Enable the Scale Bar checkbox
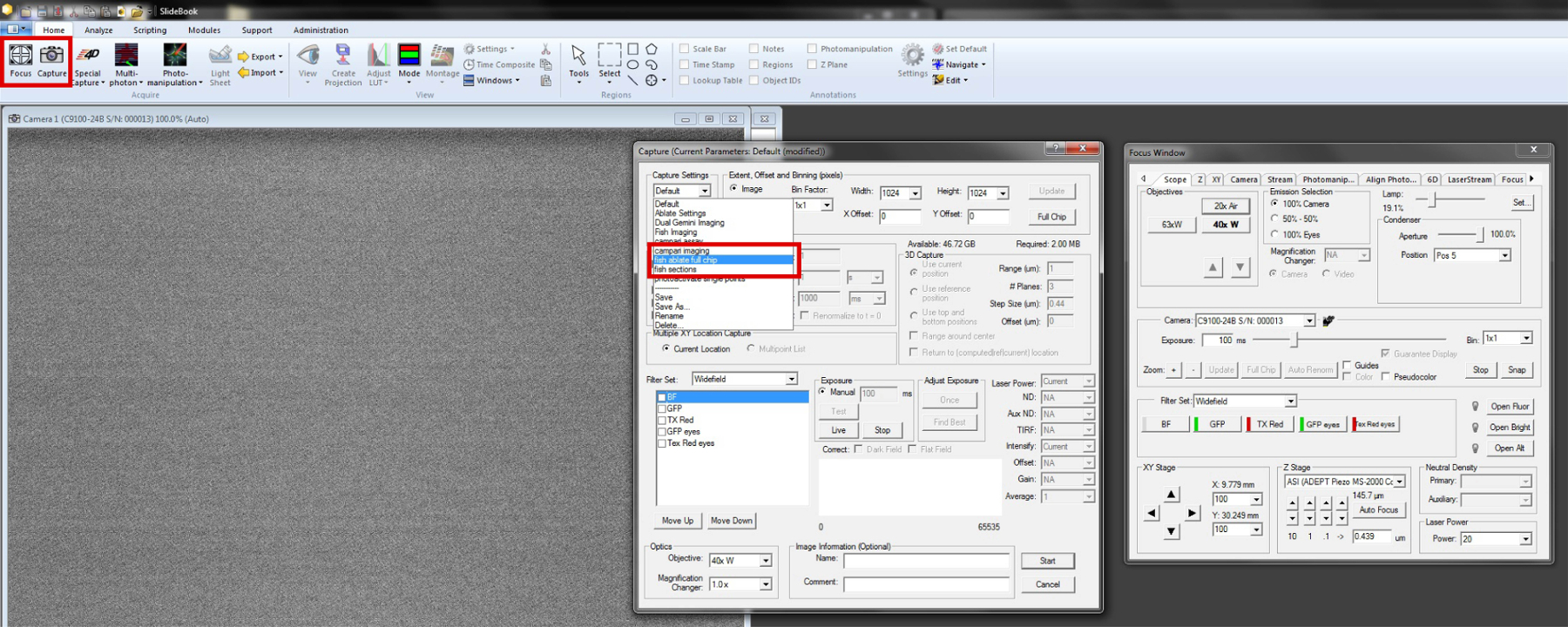 [685, 49]
